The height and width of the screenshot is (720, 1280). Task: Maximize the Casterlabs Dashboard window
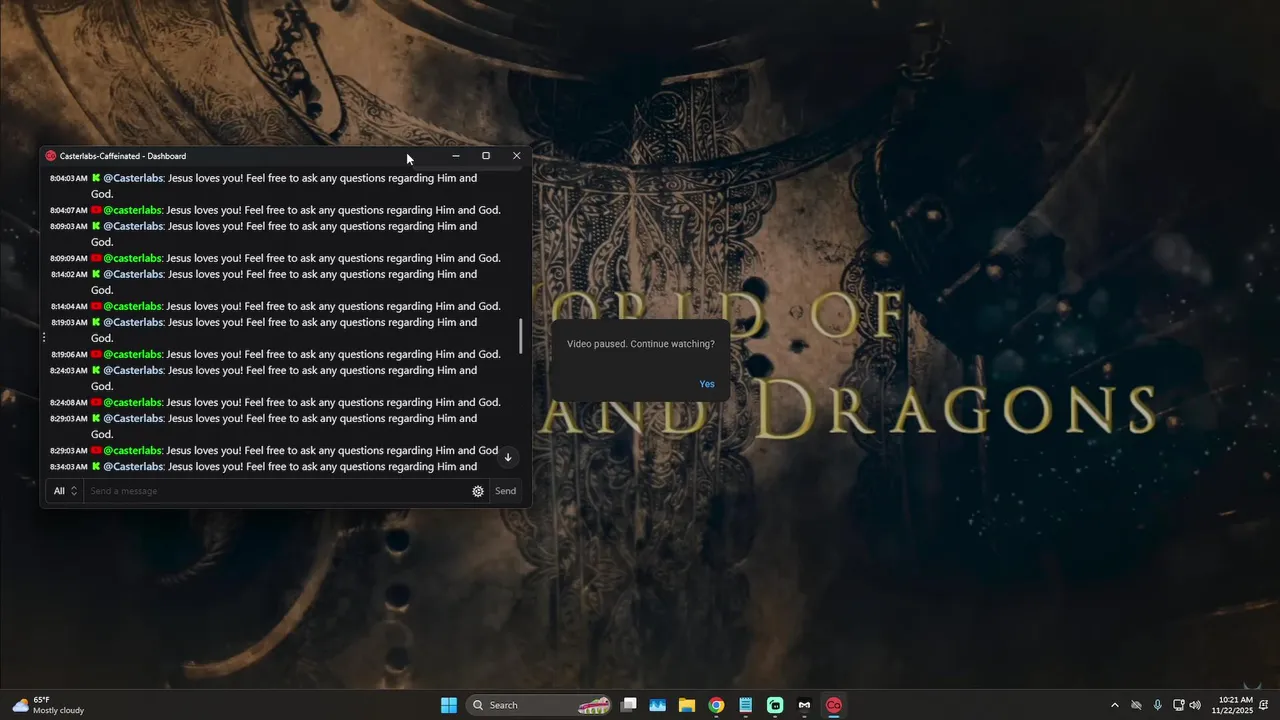pos(486,156)
